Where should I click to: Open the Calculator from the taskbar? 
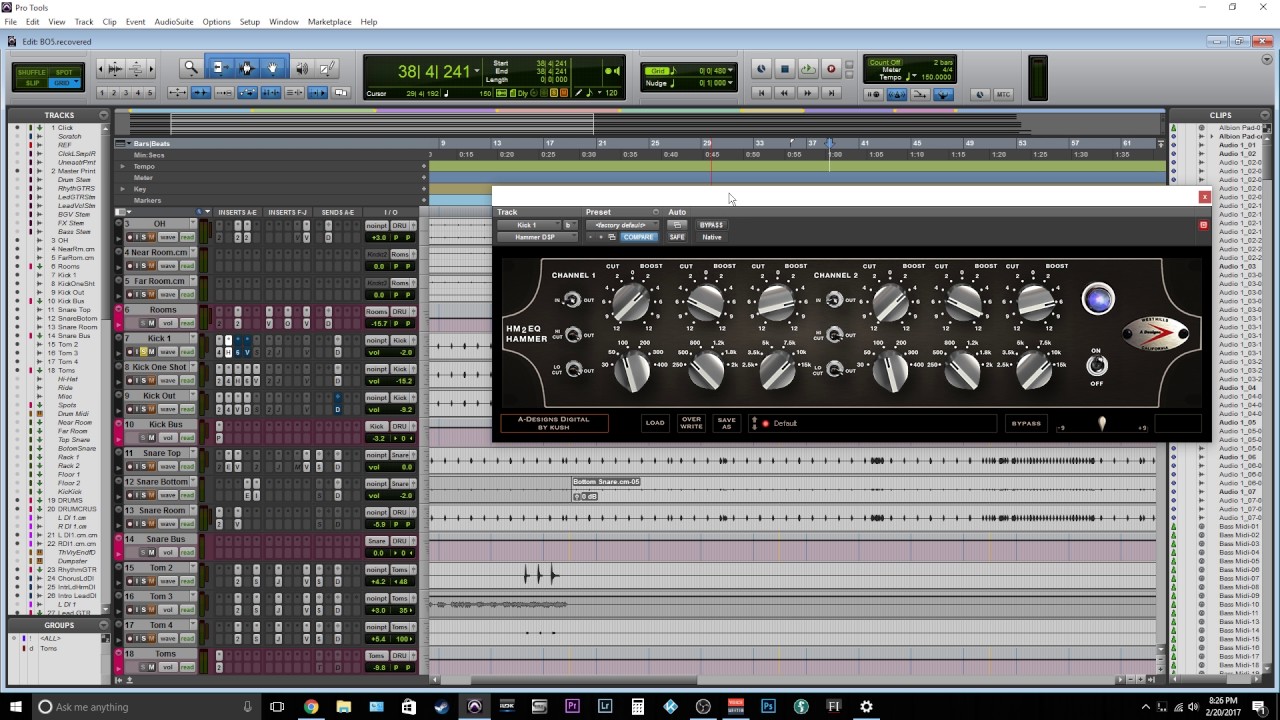(x=637, y=706)
